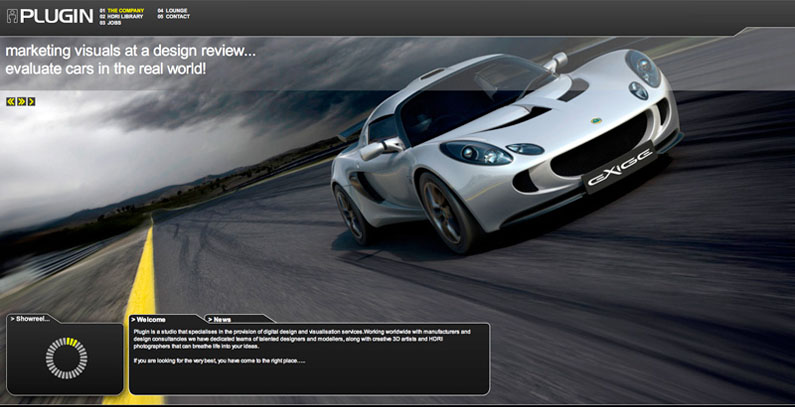Click the Plugin logo icon
The height and width of the screenshot is (407, 795).
point(12,16)
